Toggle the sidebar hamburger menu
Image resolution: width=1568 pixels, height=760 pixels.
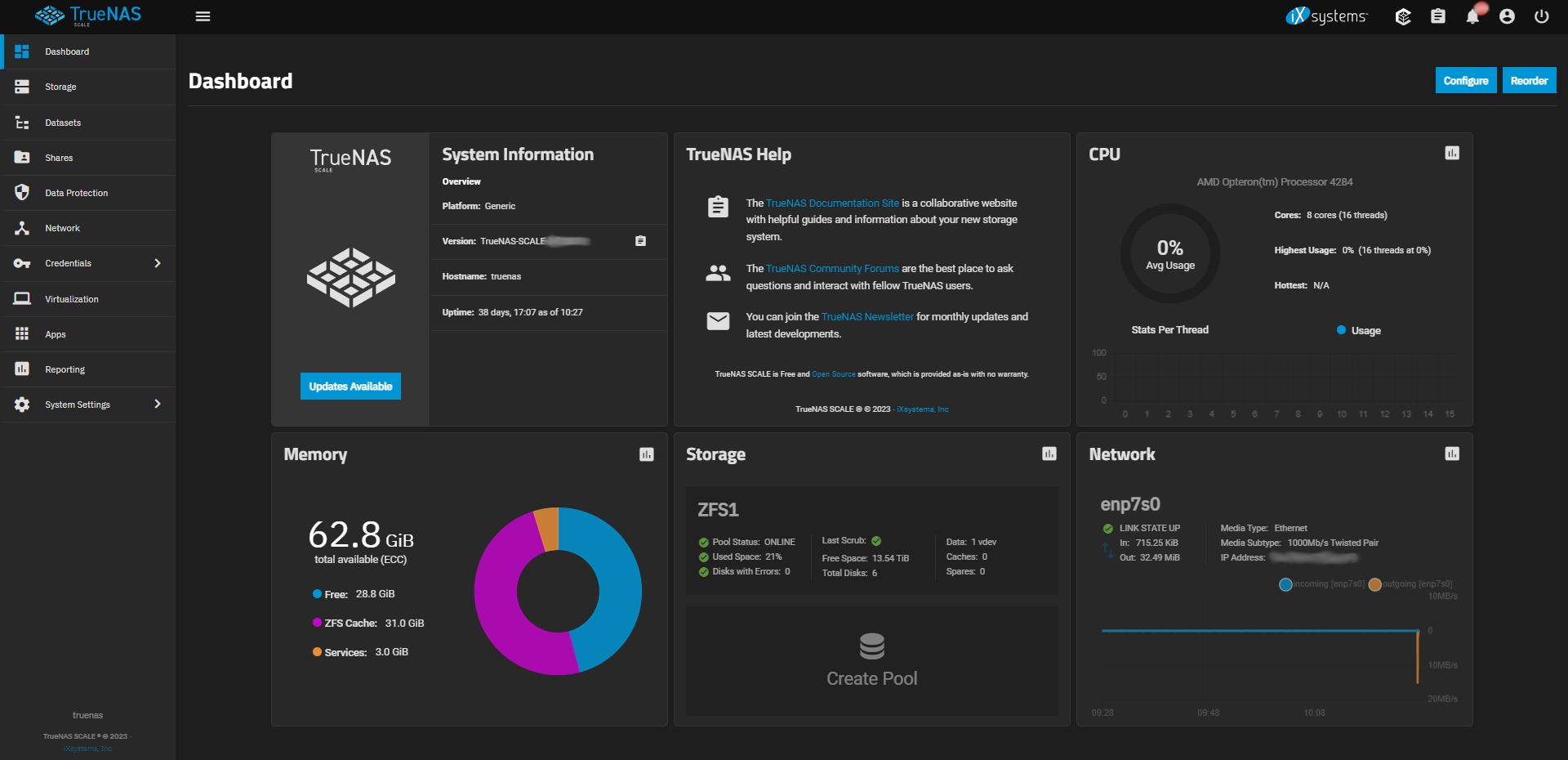203,16
